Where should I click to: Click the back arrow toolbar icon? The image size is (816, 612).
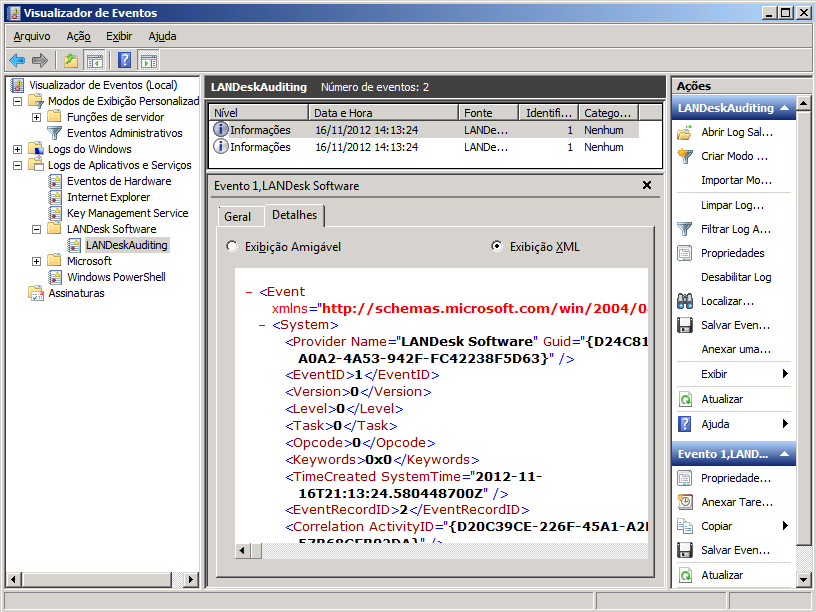pyautogui.click(x=17, y=60)
